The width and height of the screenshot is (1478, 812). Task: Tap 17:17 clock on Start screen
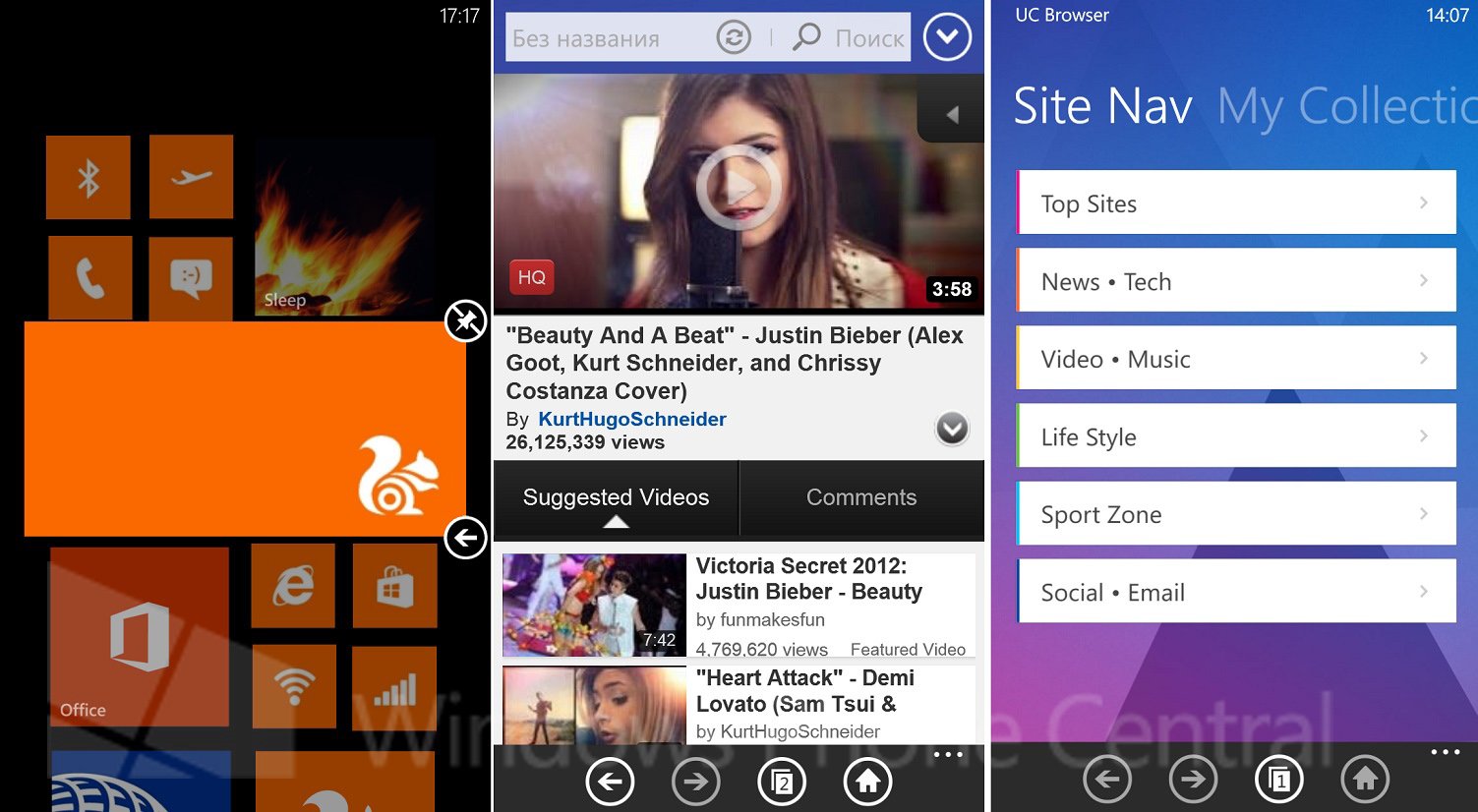(x=459, y=16)
